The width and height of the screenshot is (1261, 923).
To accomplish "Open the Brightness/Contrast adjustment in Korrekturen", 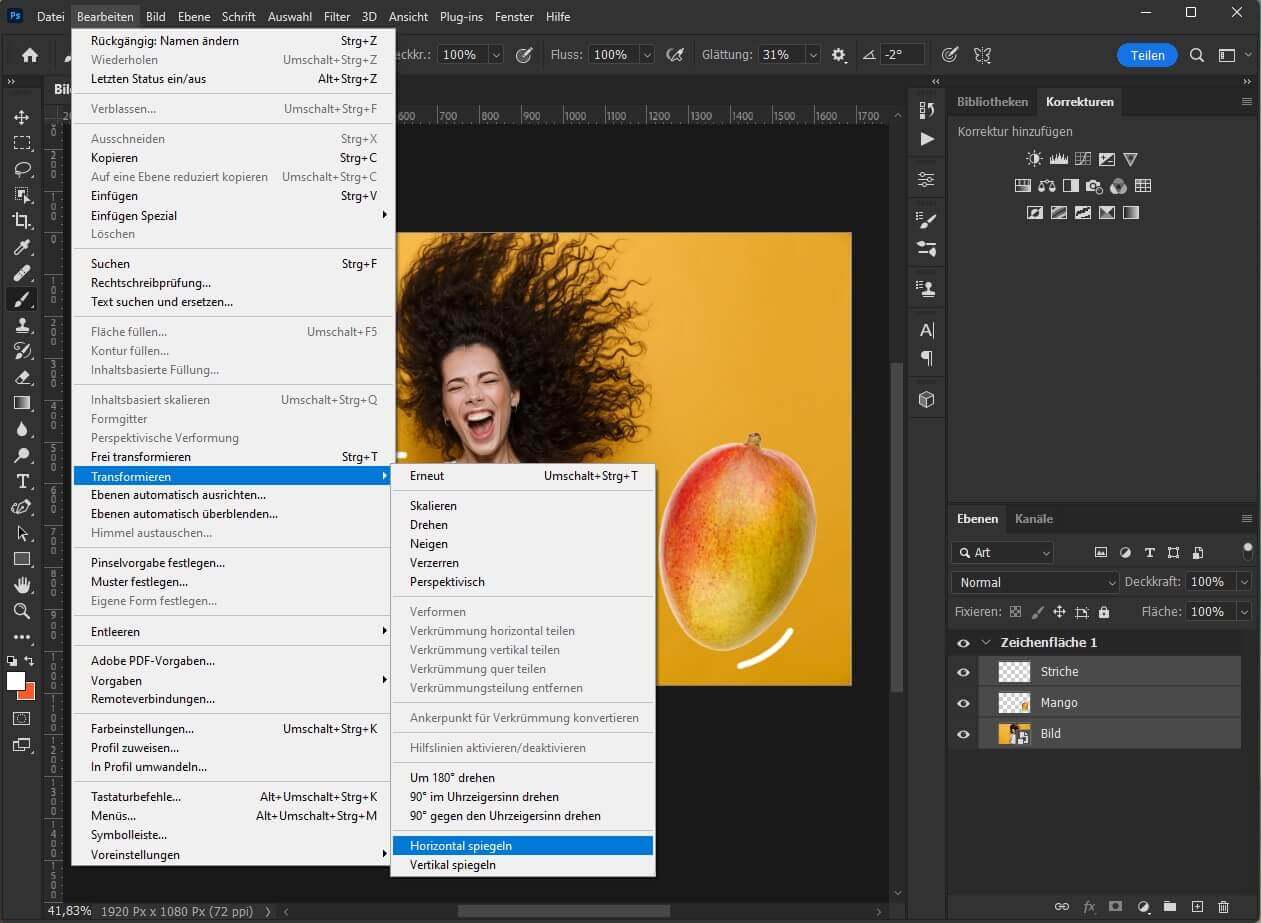I will [x=1034, y=158].
